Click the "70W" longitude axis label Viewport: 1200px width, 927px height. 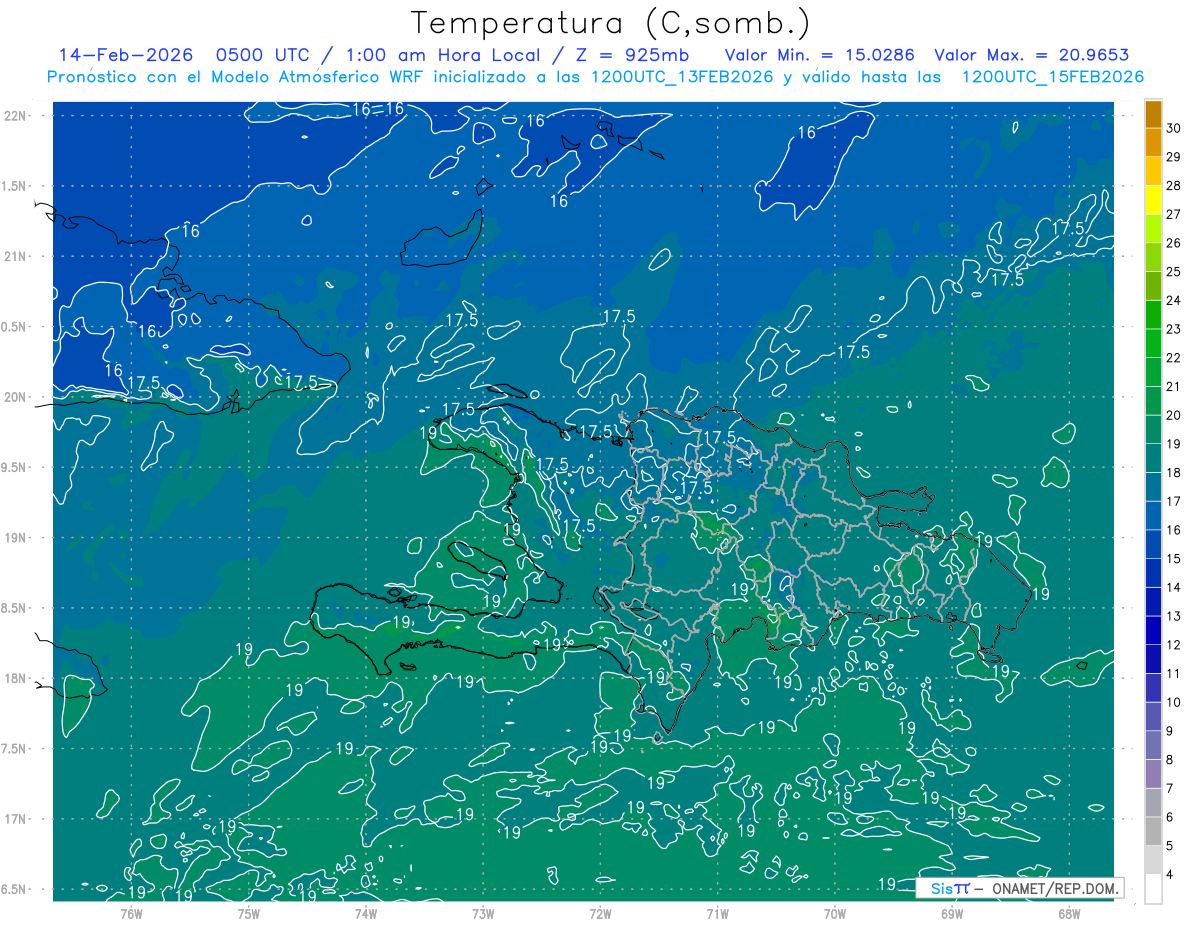click(835, 913)
